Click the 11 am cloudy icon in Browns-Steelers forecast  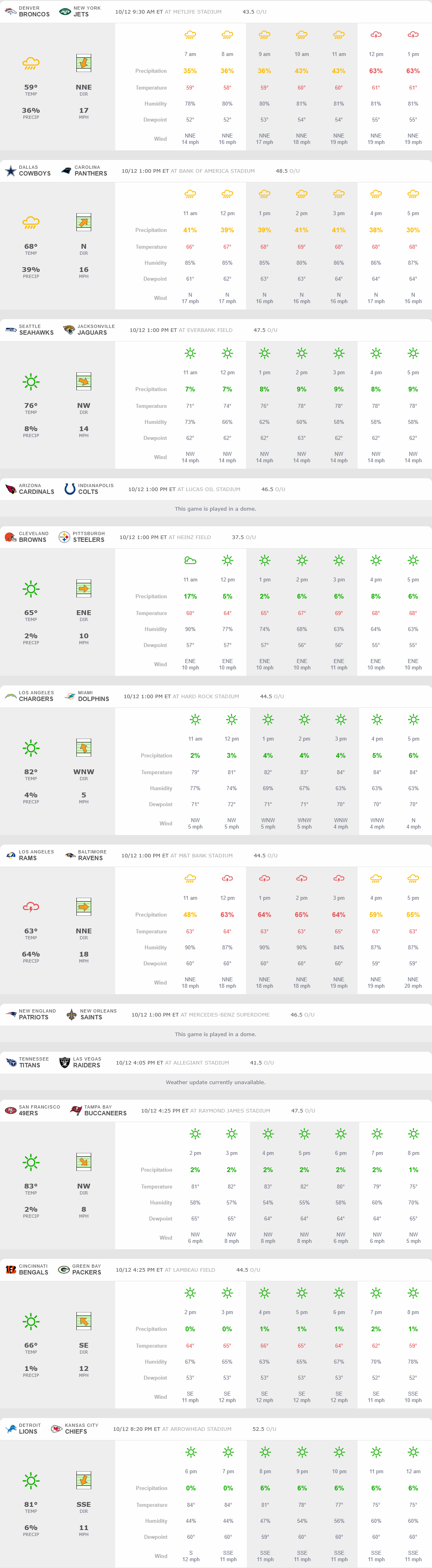click(190, 560)
